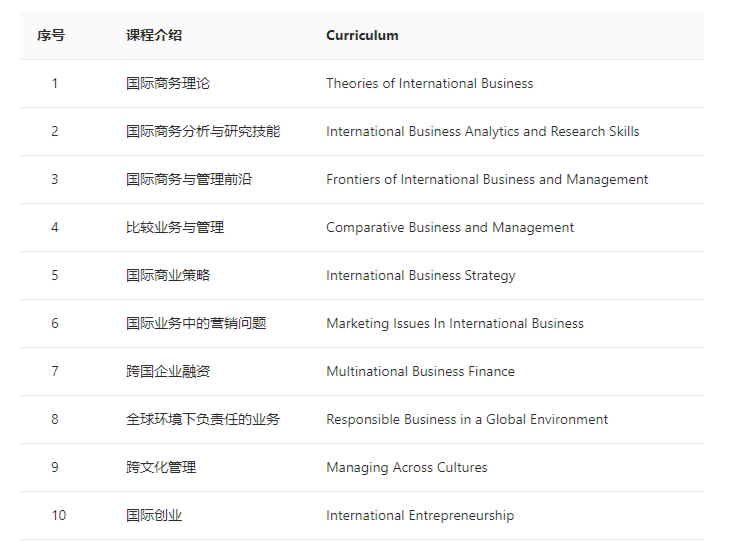This screenshot has height=554, width=733.
Task: Select the 跨文化管理 cell
Action: (161, 468)
